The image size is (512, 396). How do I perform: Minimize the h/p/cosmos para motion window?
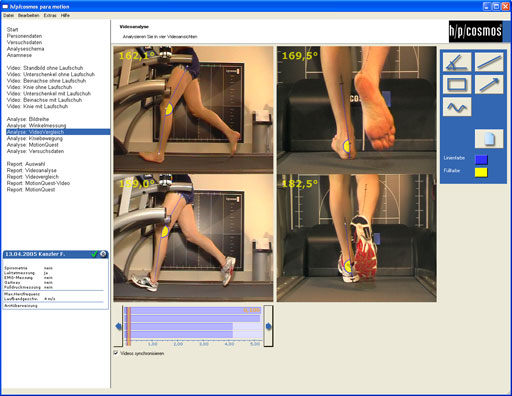click(x=487, y=6)
